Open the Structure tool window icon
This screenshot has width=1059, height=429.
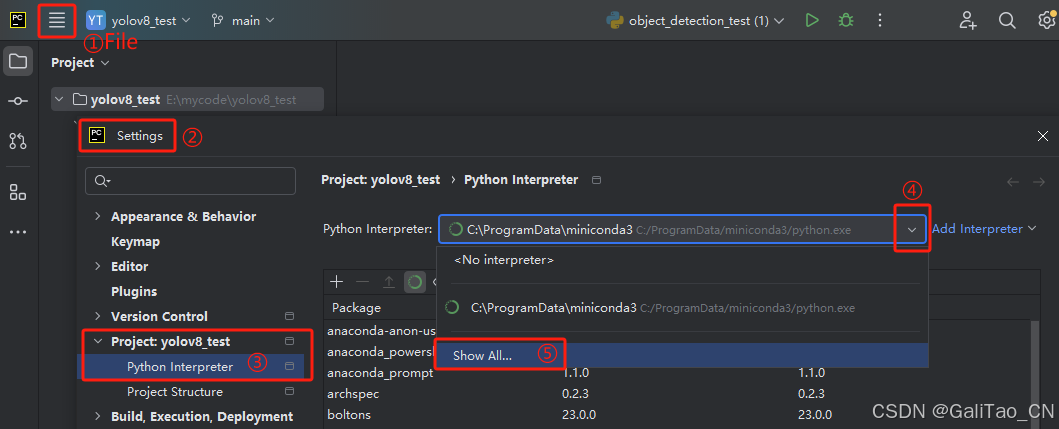[18, 193]
